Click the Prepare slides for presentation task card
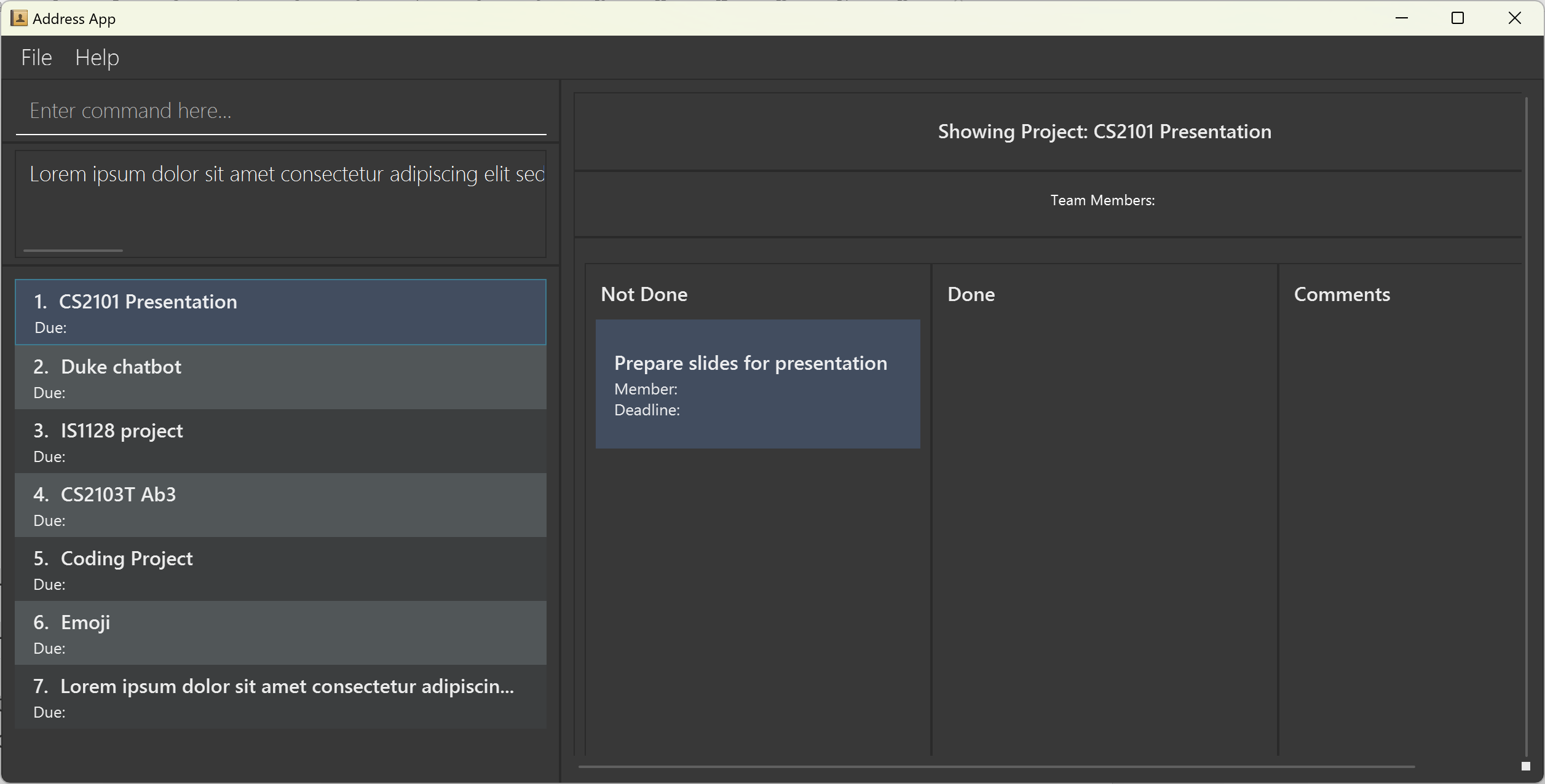The width and height of the screenshot is (1545, 784). point(757,384)
